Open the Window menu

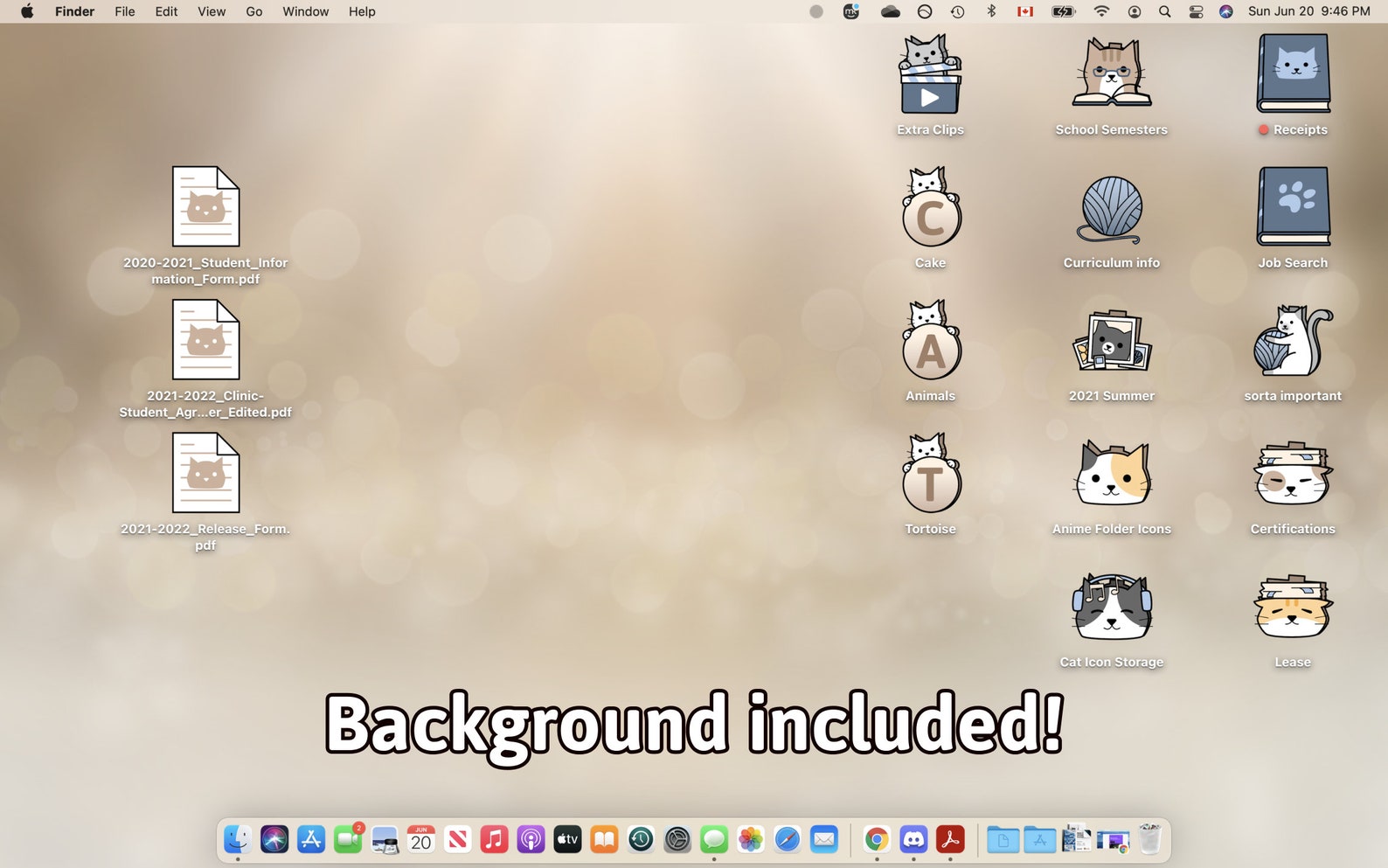[x=306, y=11]
